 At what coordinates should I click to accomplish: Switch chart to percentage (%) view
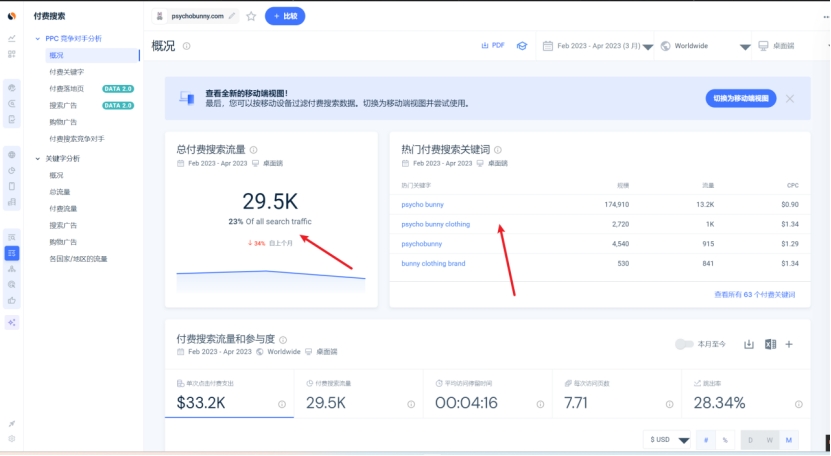pos(725,440)
